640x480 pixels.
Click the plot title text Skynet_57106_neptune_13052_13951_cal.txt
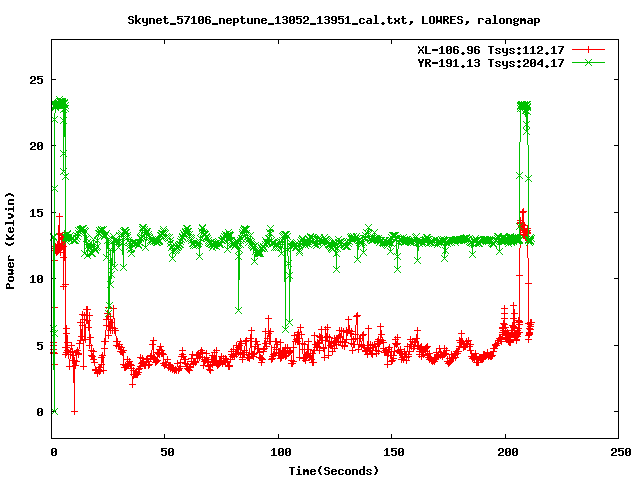[x=267, y=20]
